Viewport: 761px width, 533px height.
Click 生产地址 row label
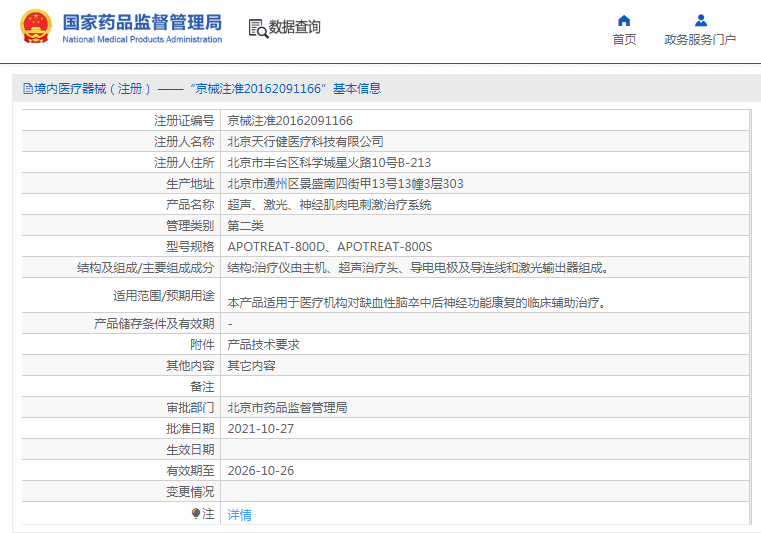190,183
